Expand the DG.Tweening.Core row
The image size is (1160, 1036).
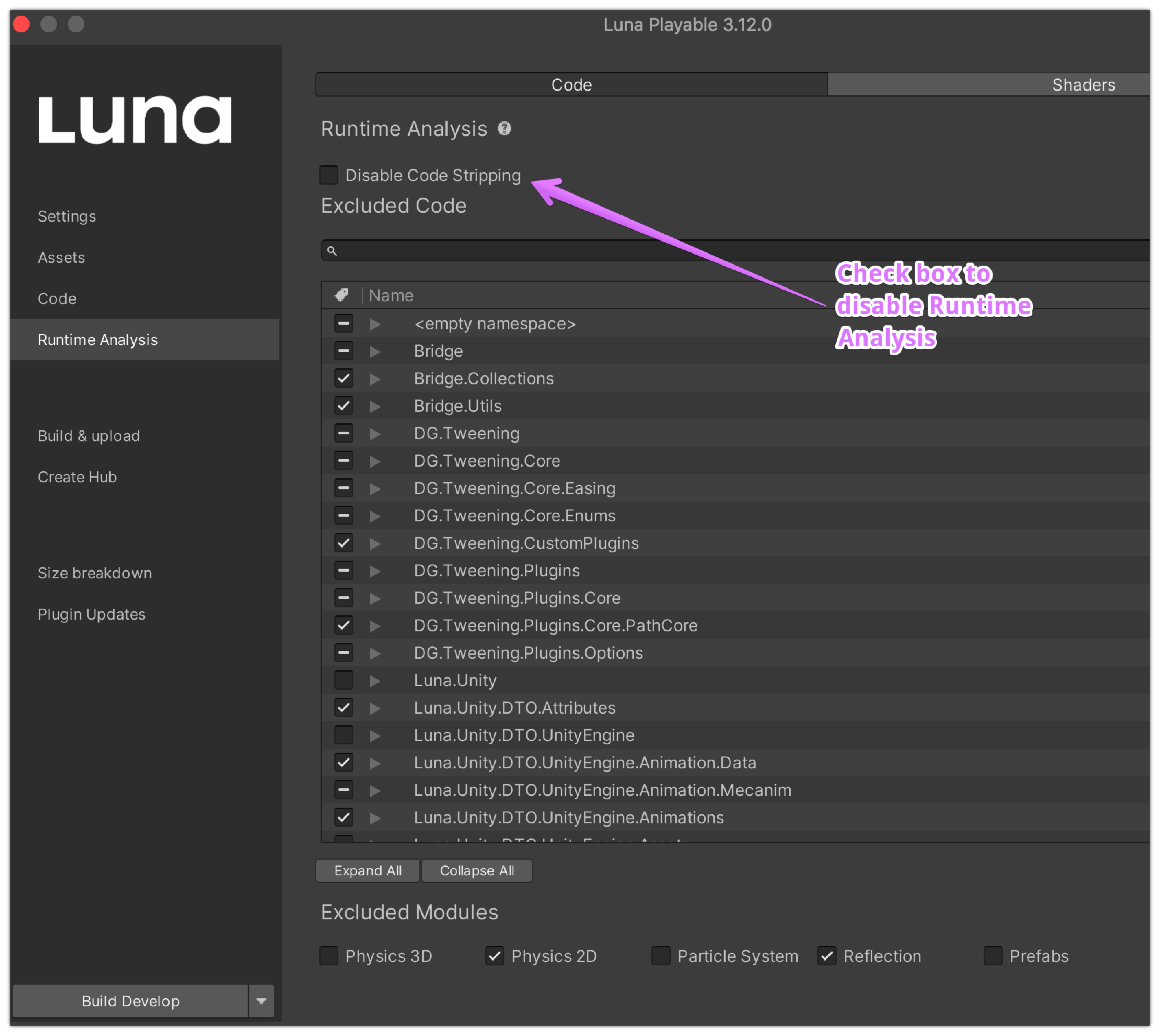(375, 461)
